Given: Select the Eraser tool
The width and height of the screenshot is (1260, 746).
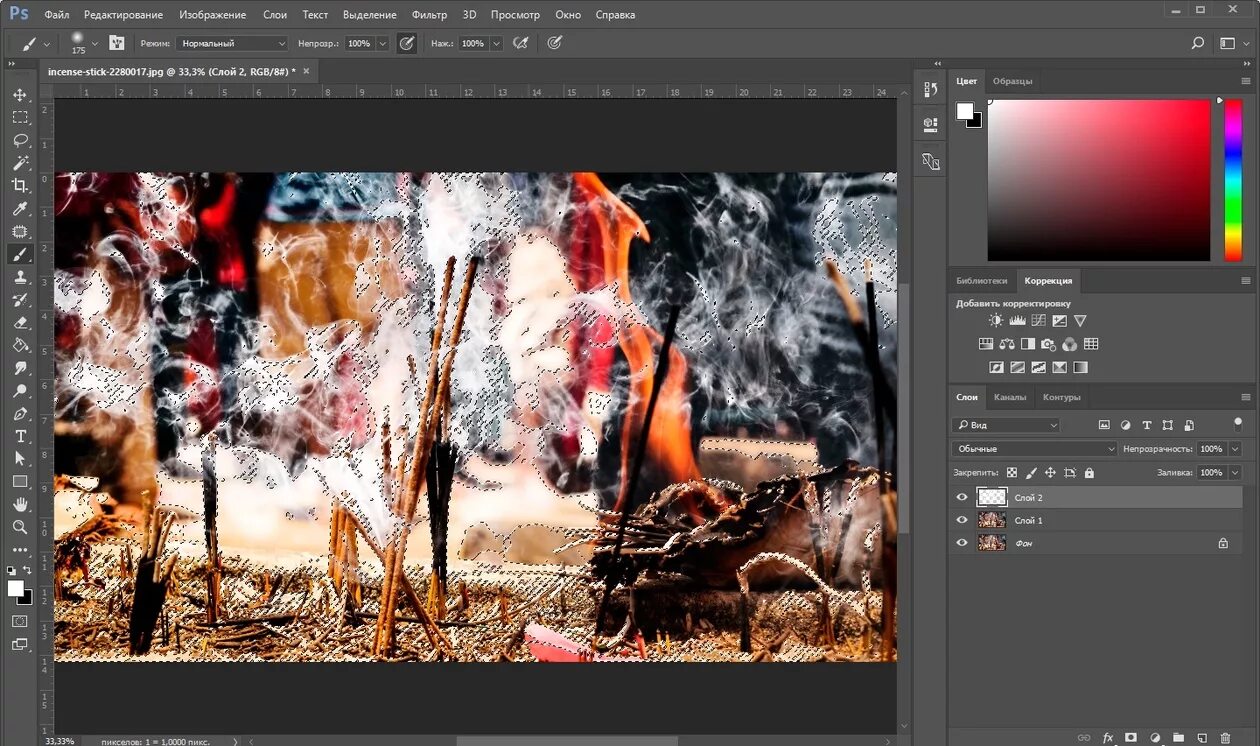Looking at the screenshot, I should point(20,322).
